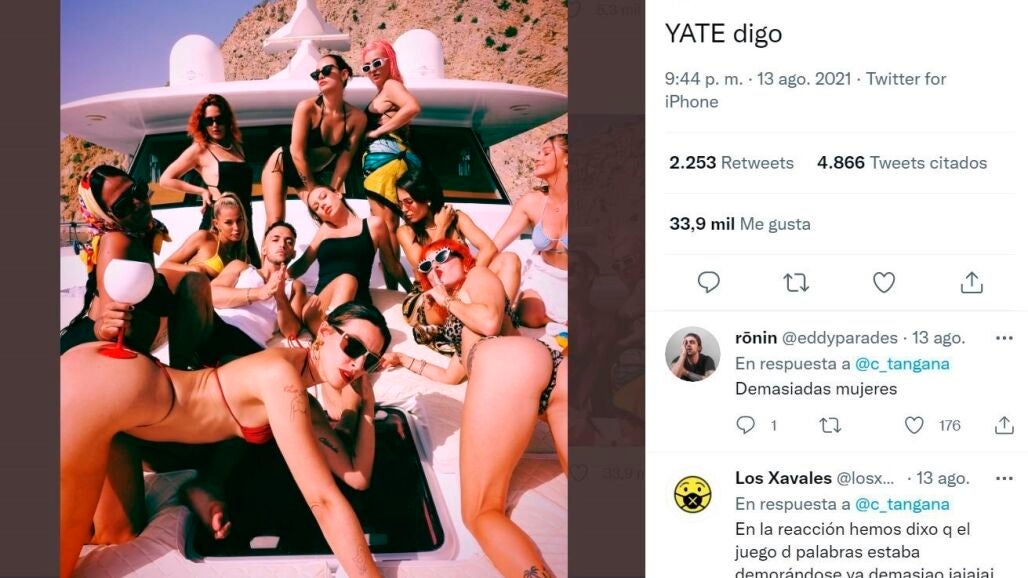Open the 33,9 mil Me gusta list
This screenshot has width=1028, height=578.
(740, 224)
